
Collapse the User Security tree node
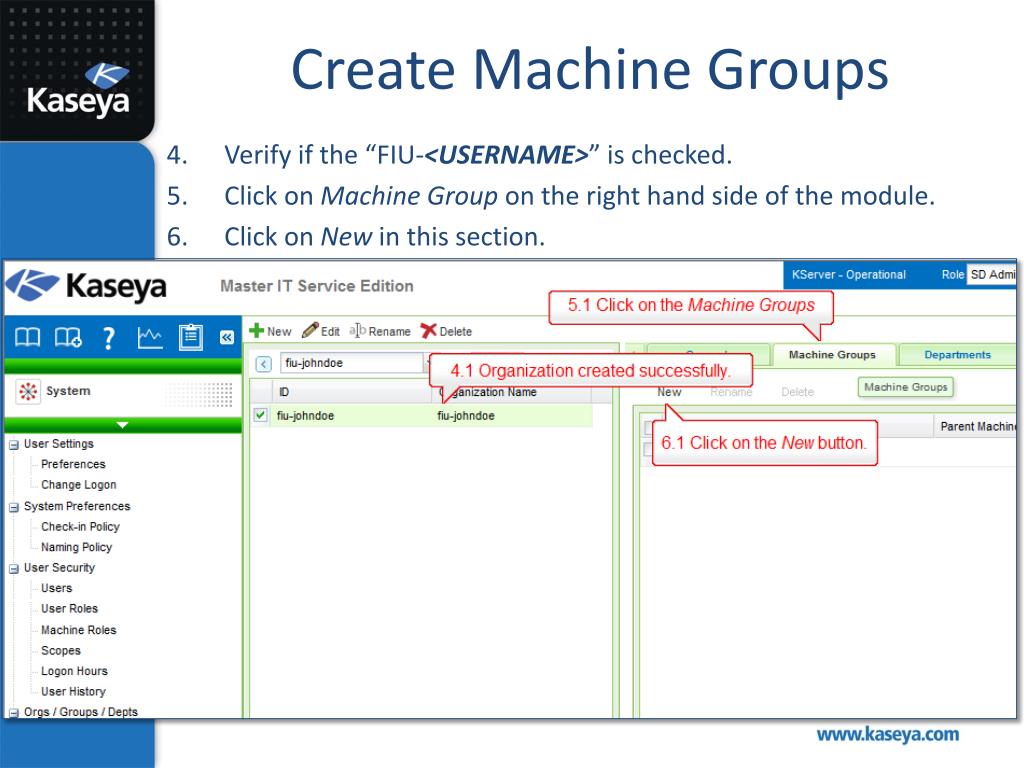(13, 569)
